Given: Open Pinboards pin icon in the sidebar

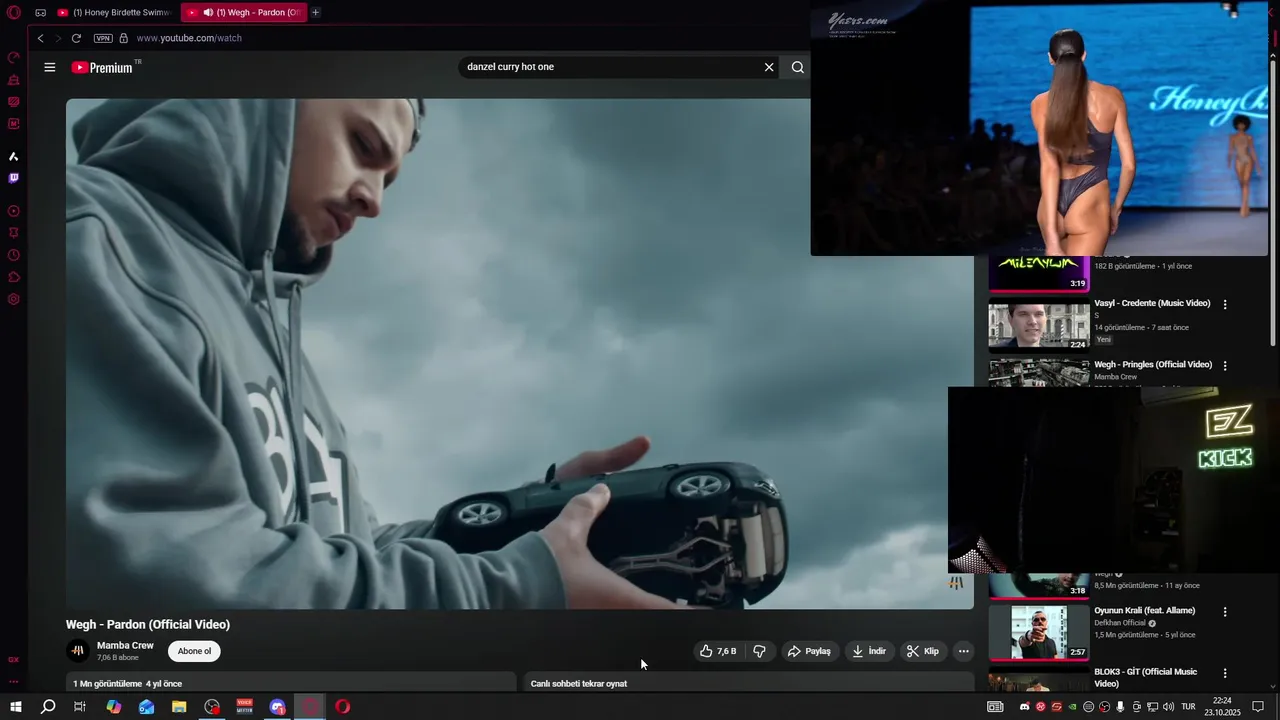Looking at the screenshot, I should point(14,233).
